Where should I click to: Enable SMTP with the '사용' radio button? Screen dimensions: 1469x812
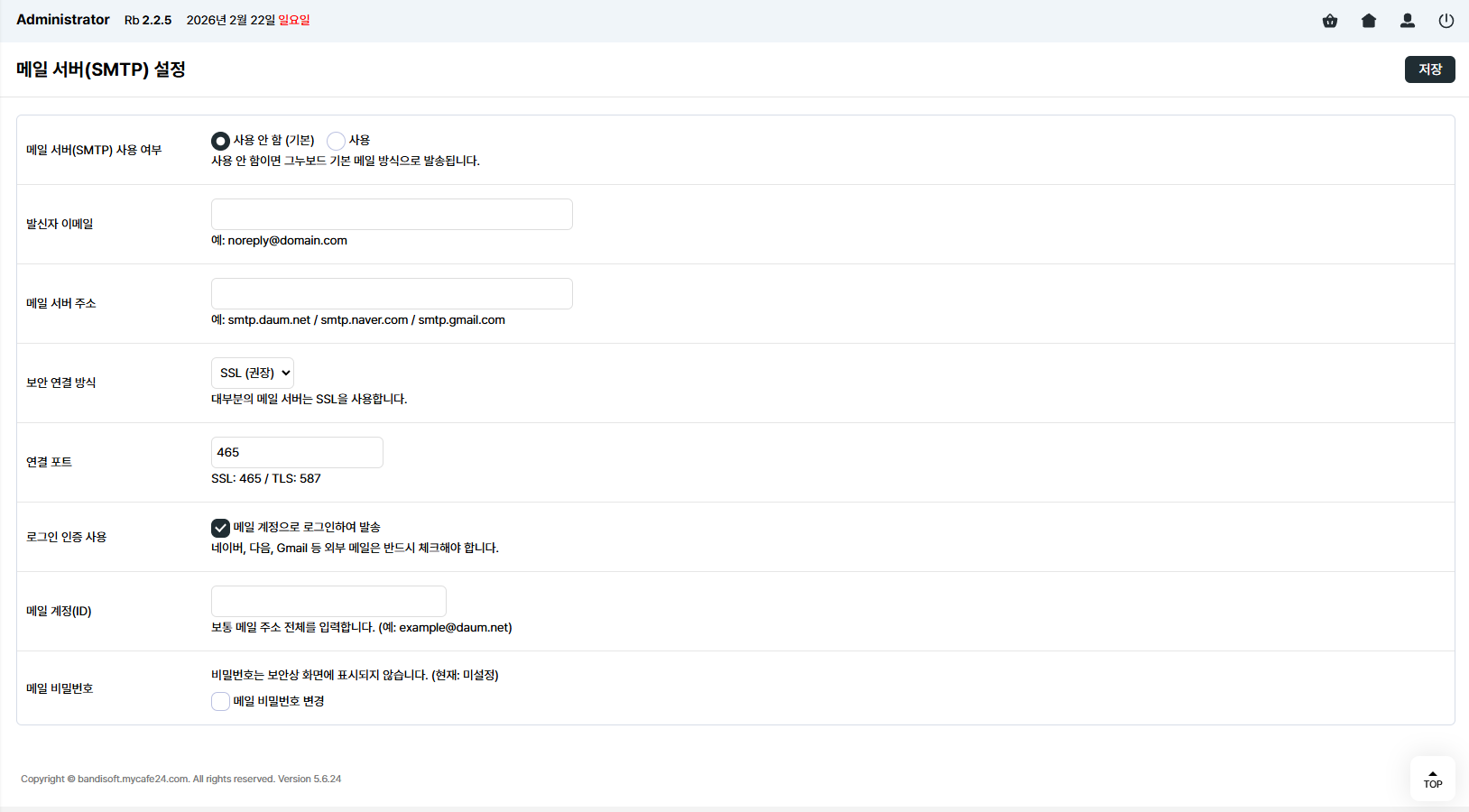pyautogui.click(x=336, y=141)
